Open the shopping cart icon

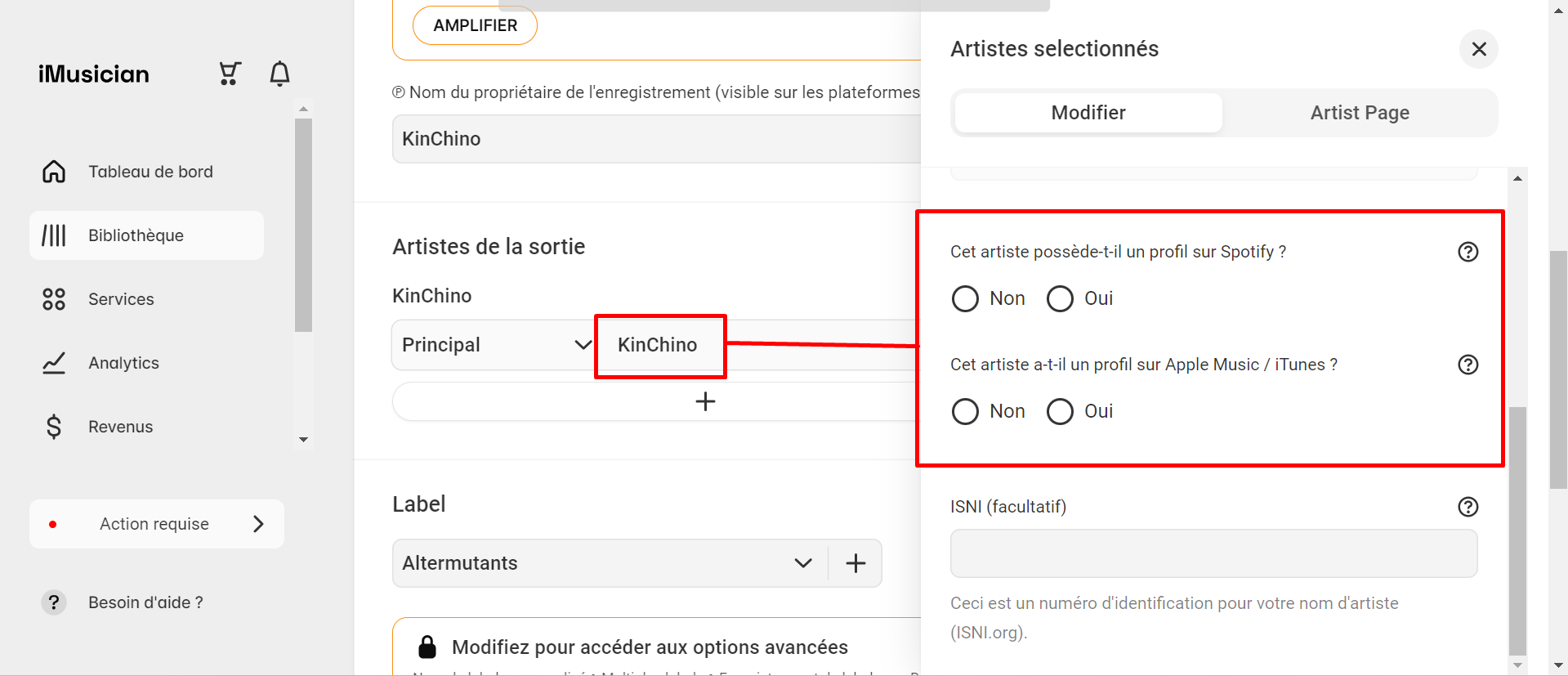click(x=230, y=74)
